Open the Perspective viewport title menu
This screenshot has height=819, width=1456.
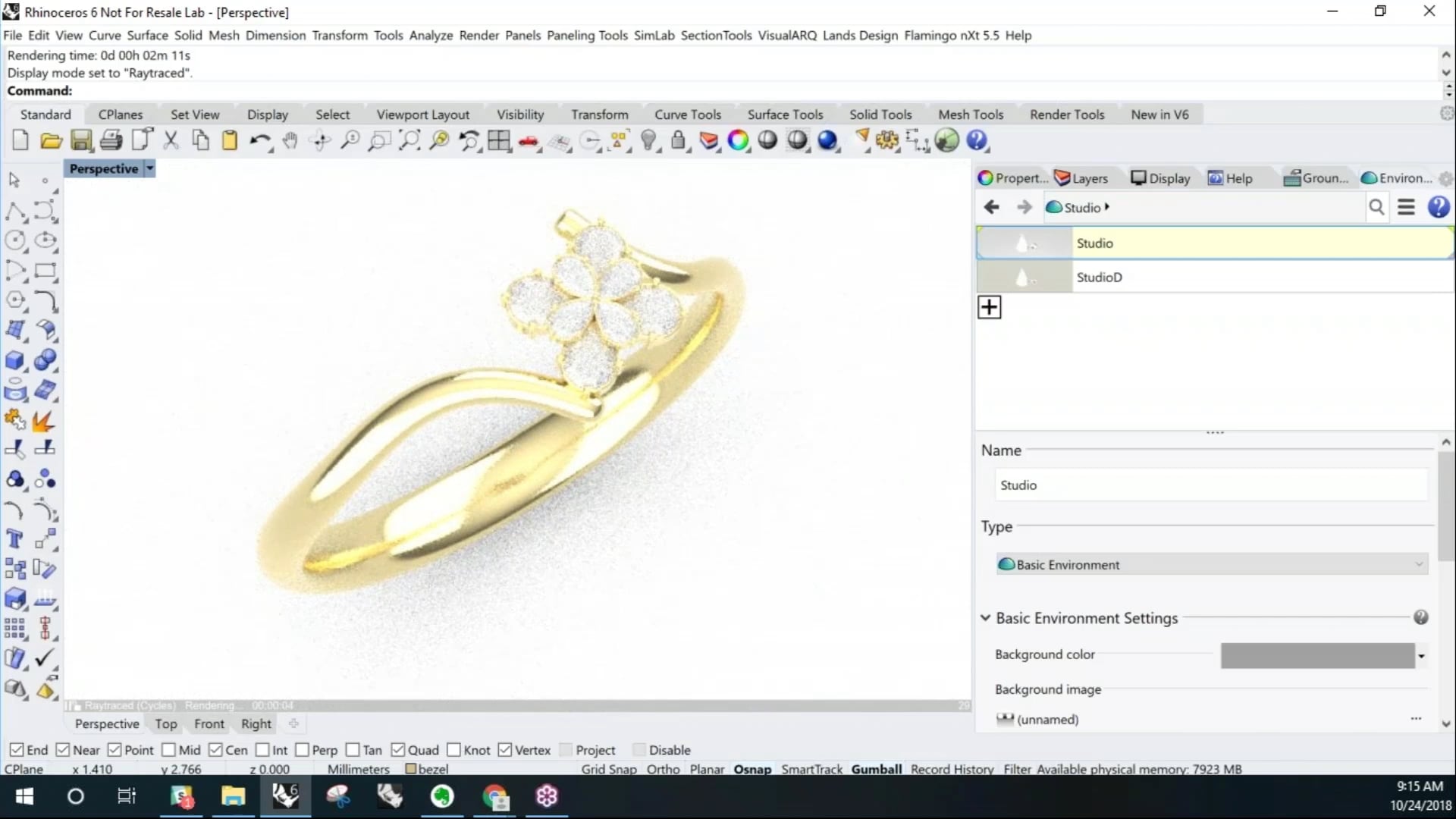coord(149,168)
